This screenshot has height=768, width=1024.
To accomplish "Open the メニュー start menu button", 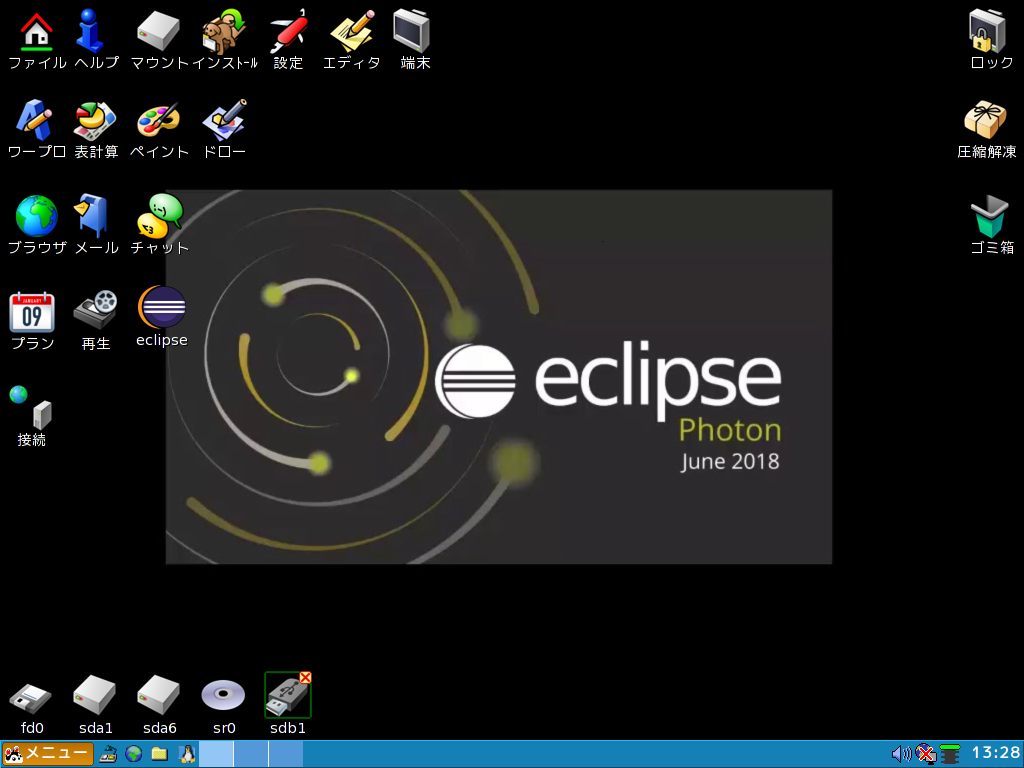I will (47, 754).
